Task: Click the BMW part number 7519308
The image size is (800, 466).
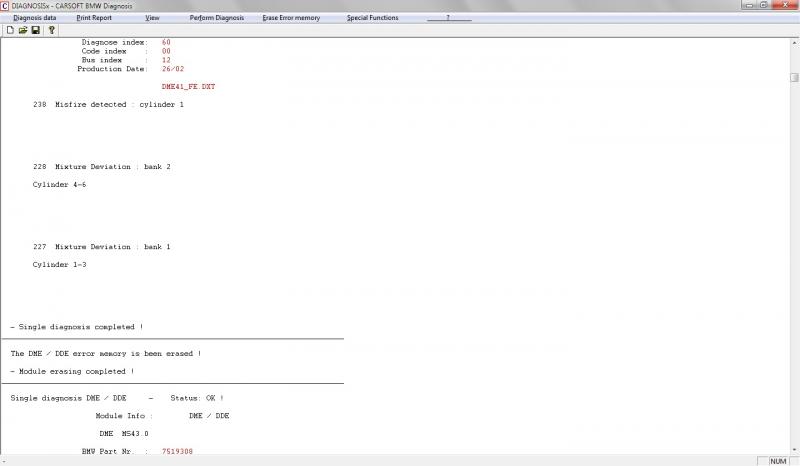Action: point(177,452)
